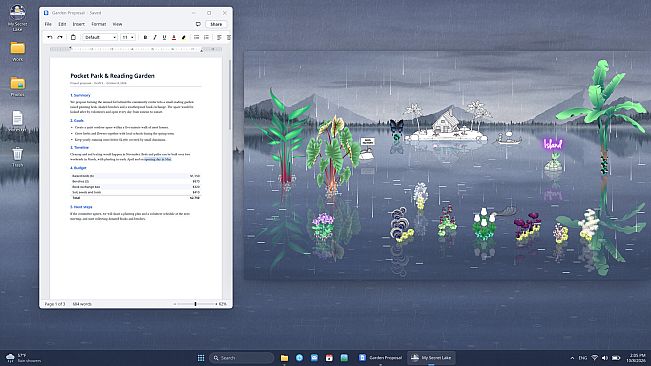The height and width of the screenshot is (366, 651).
Task: Open the font size 11 dropdown
Action: pyautogui.click(x=128, y=37)
